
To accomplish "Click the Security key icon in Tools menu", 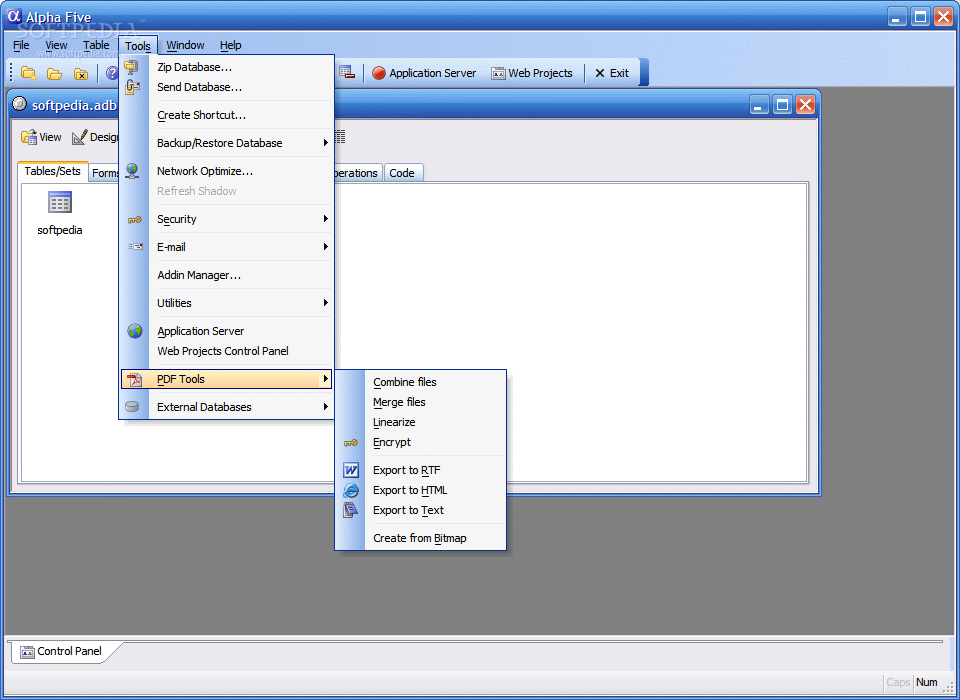I will pos(135,219).
